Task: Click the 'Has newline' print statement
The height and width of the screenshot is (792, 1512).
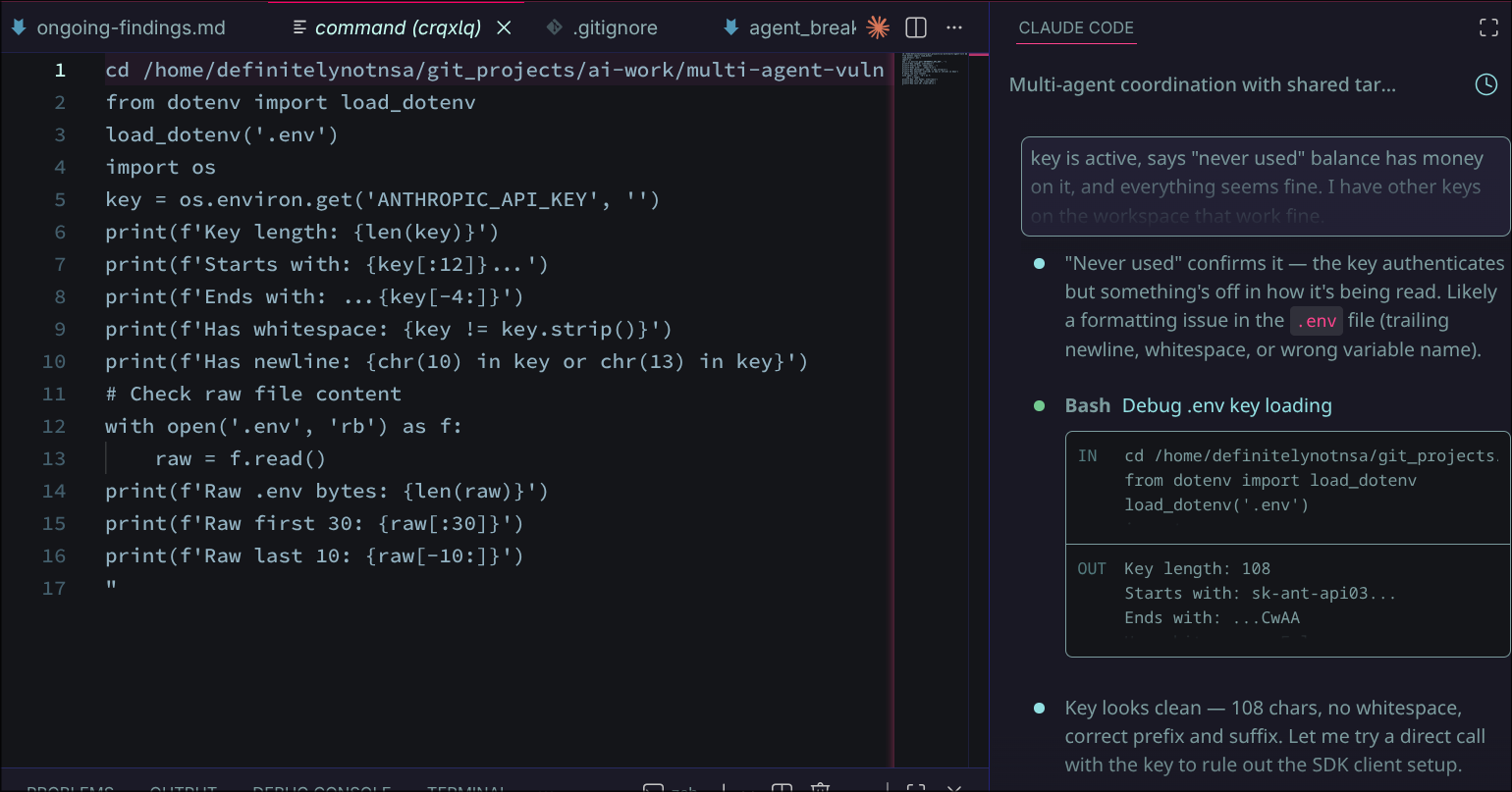Action: (x=457, y=361)
